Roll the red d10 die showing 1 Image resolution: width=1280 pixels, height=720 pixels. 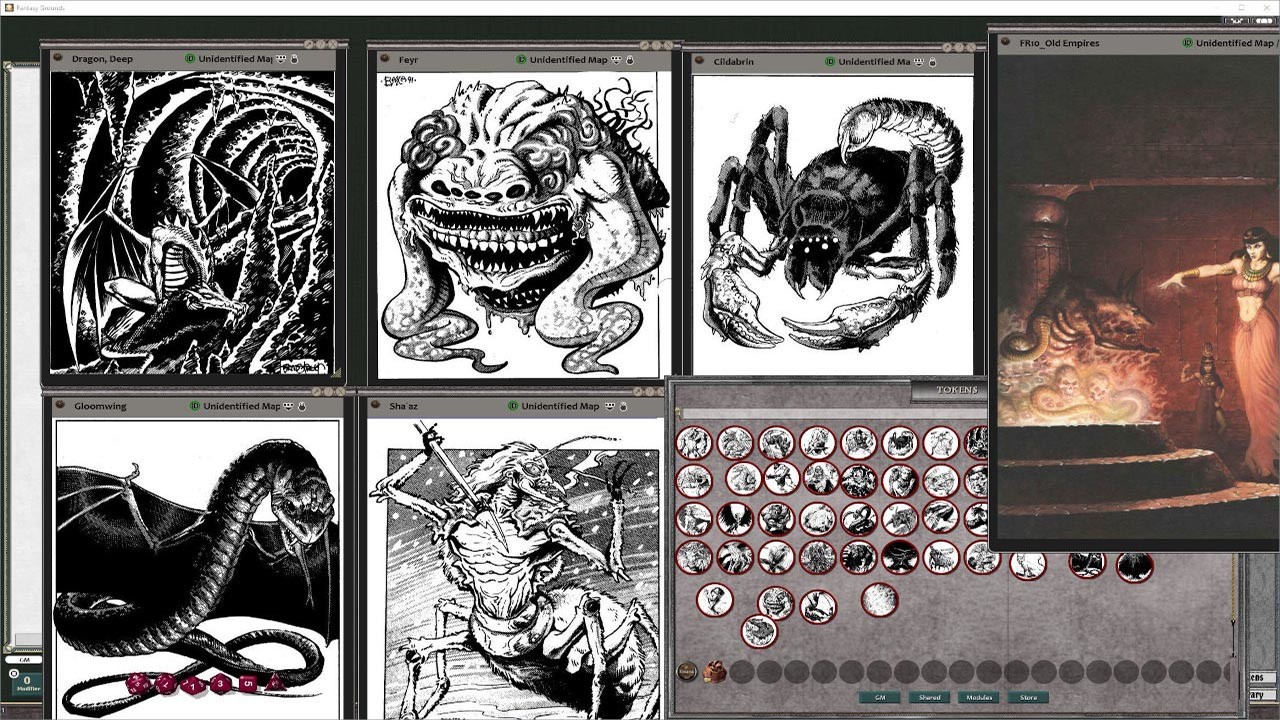193,685
